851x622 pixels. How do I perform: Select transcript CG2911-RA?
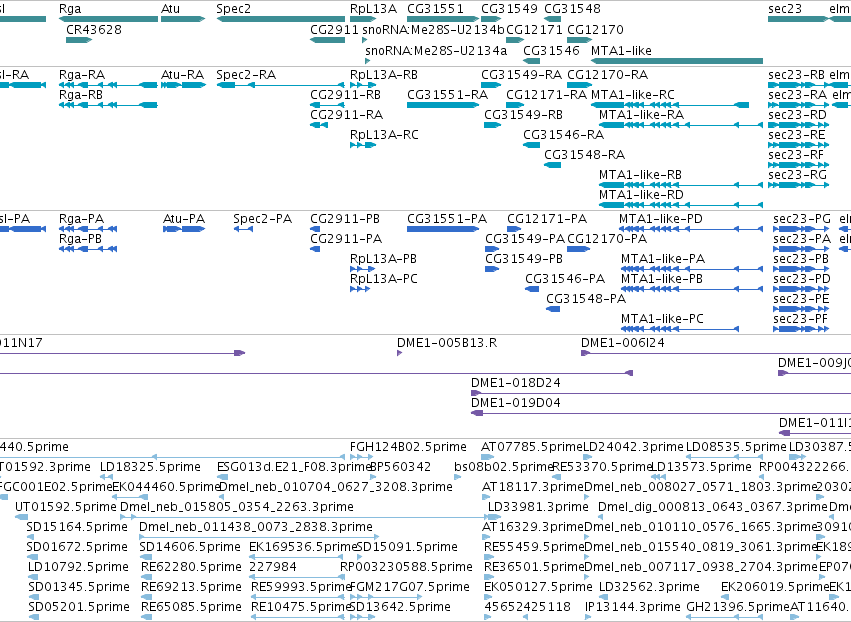(x=319, y=125)
